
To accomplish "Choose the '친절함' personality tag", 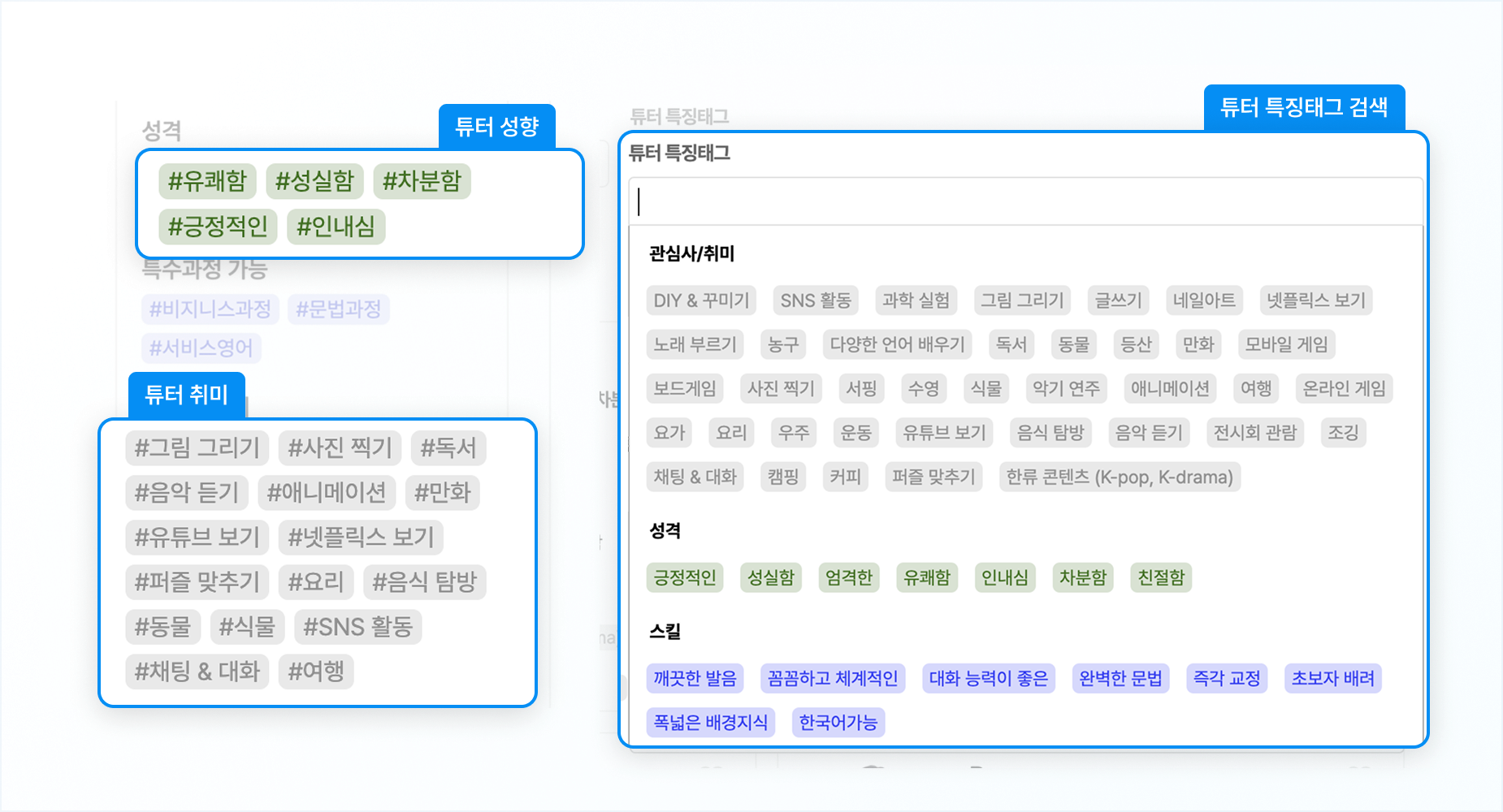I will click(x=1161, y=577).
